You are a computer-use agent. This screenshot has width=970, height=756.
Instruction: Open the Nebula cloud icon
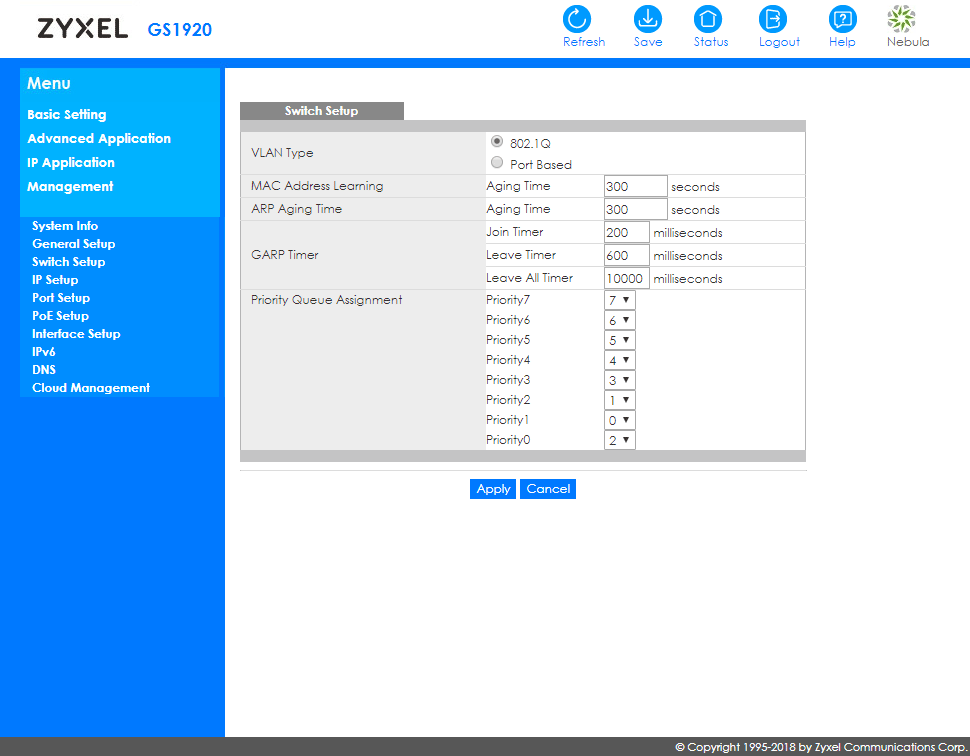pos(902,19)
